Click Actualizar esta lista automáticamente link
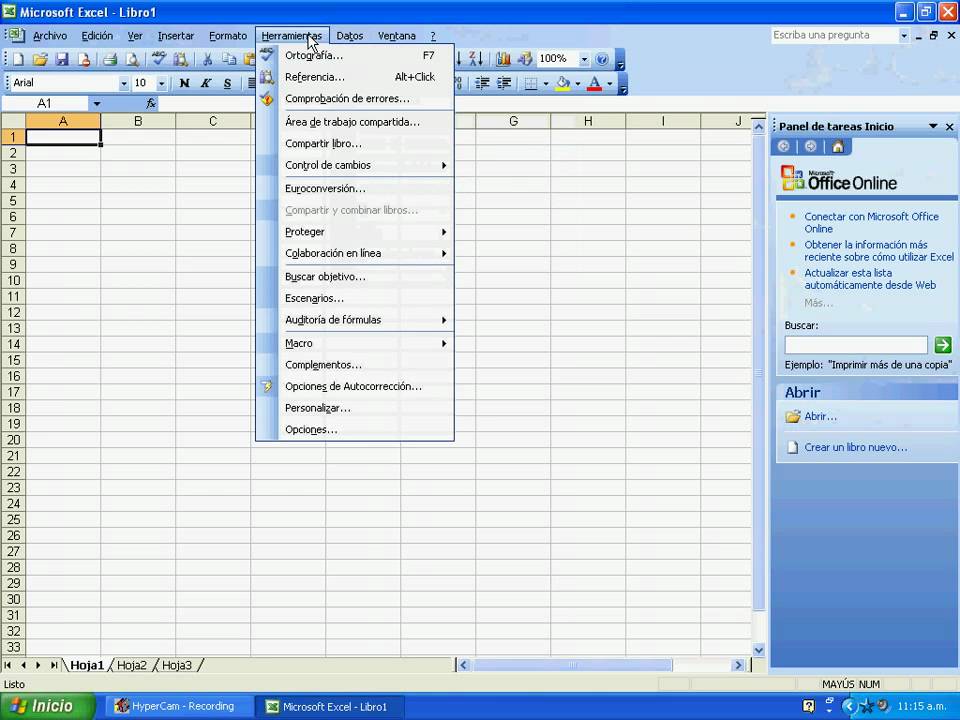 tap(870, 279)
